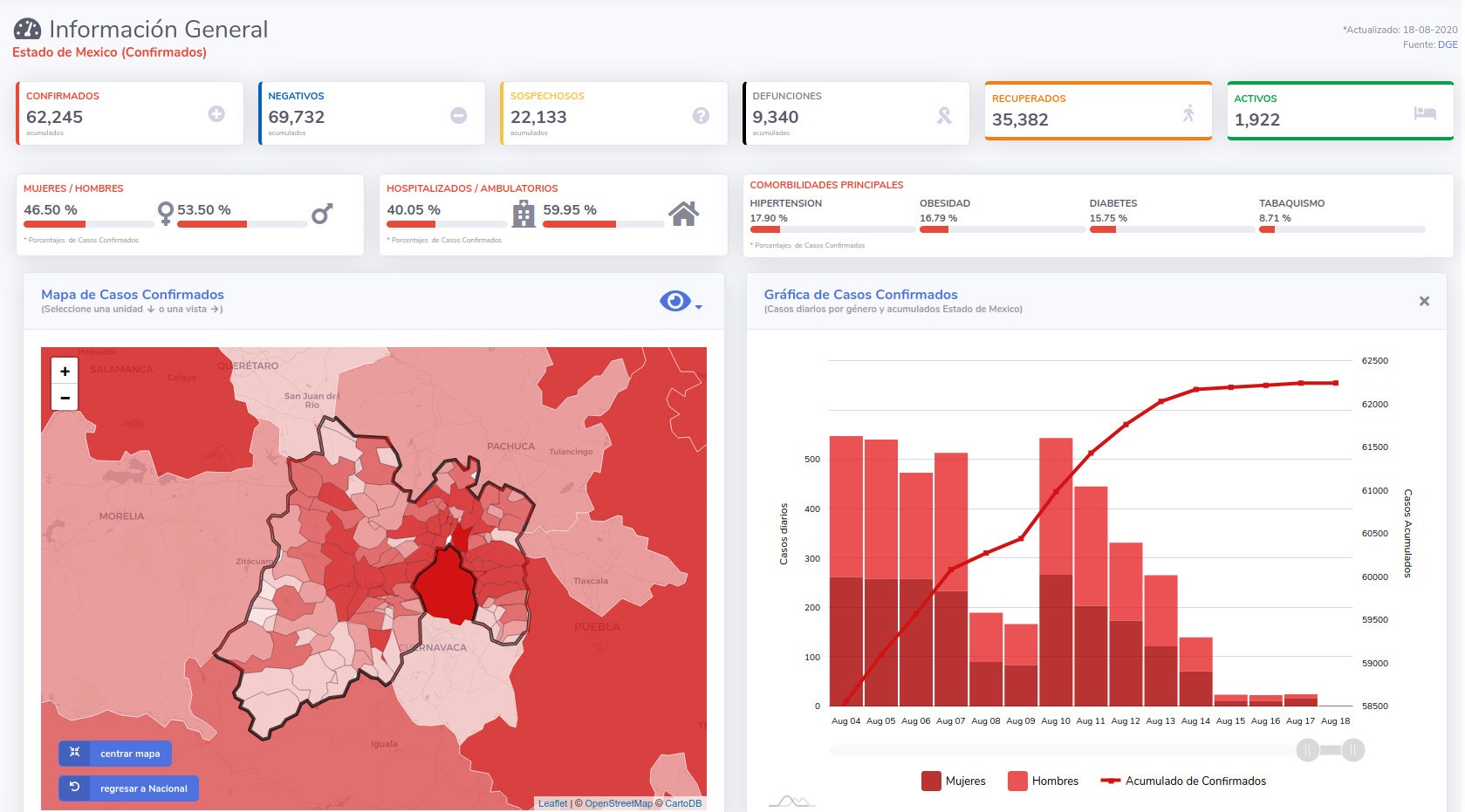This screenshot has height=812, width=1465.
Task: Click the walking person icon in Recuperados card
Action: 1188,113
